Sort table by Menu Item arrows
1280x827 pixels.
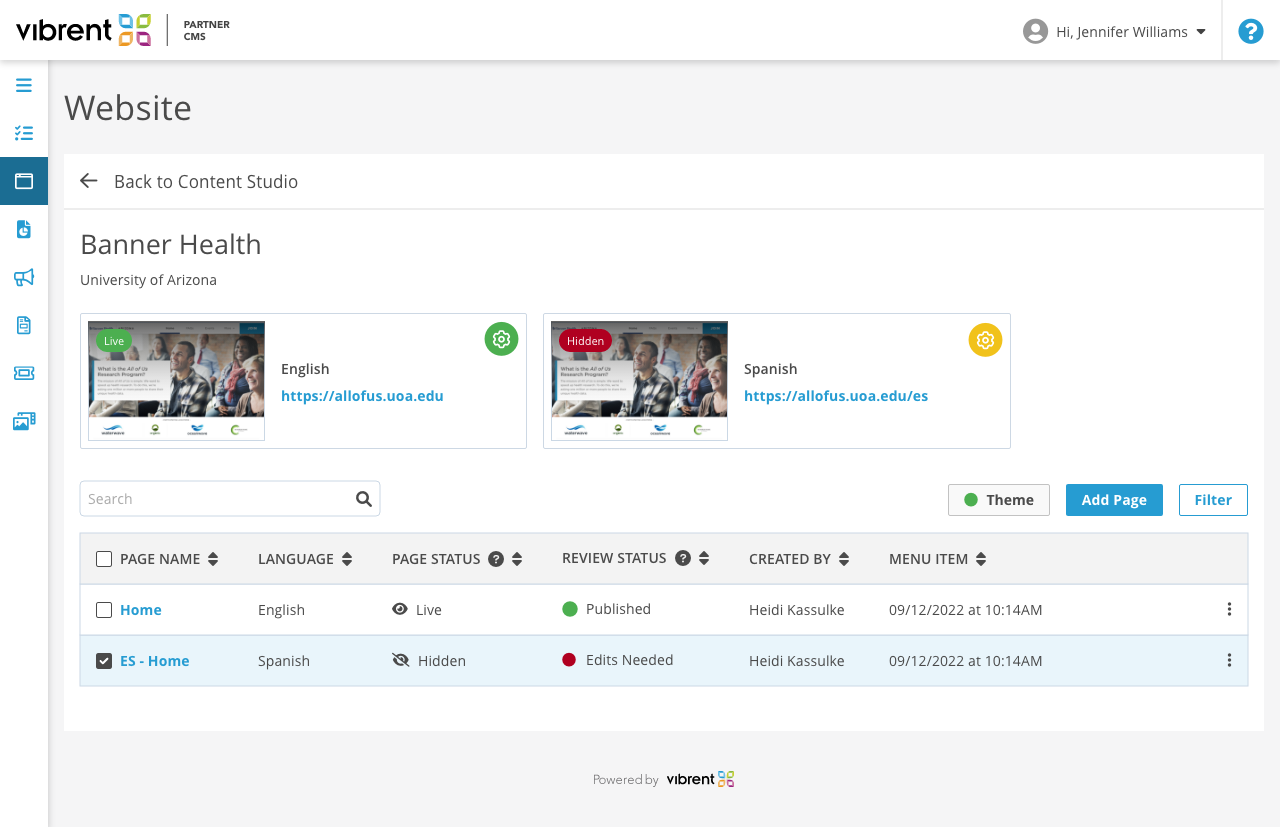(x=981, y=559)
